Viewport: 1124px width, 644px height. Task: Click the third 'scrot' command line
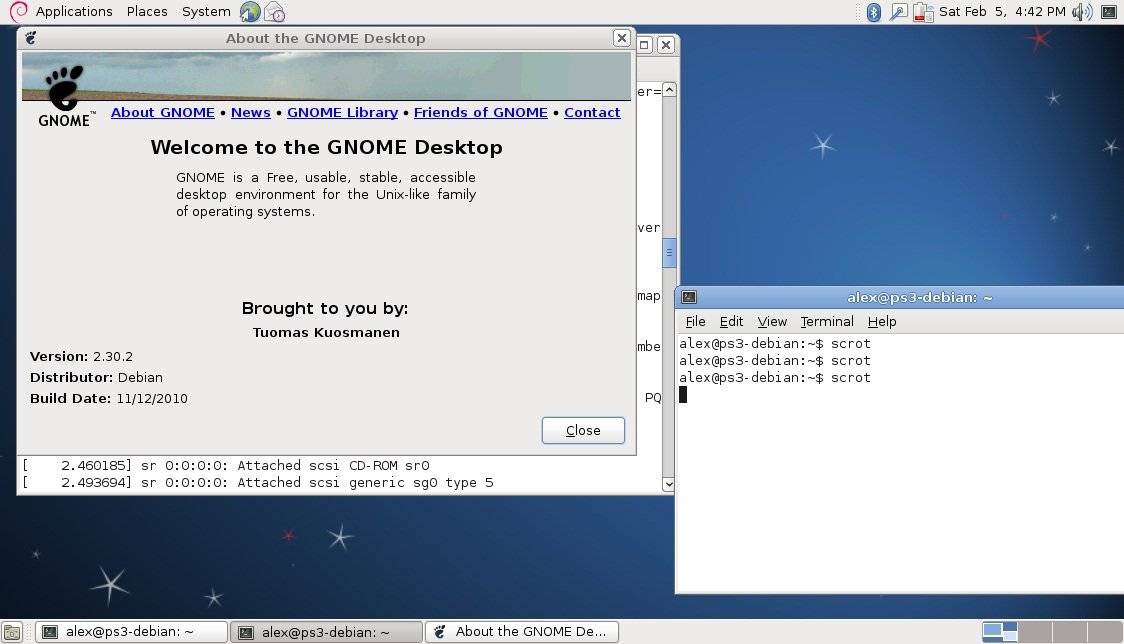point(775,378)
